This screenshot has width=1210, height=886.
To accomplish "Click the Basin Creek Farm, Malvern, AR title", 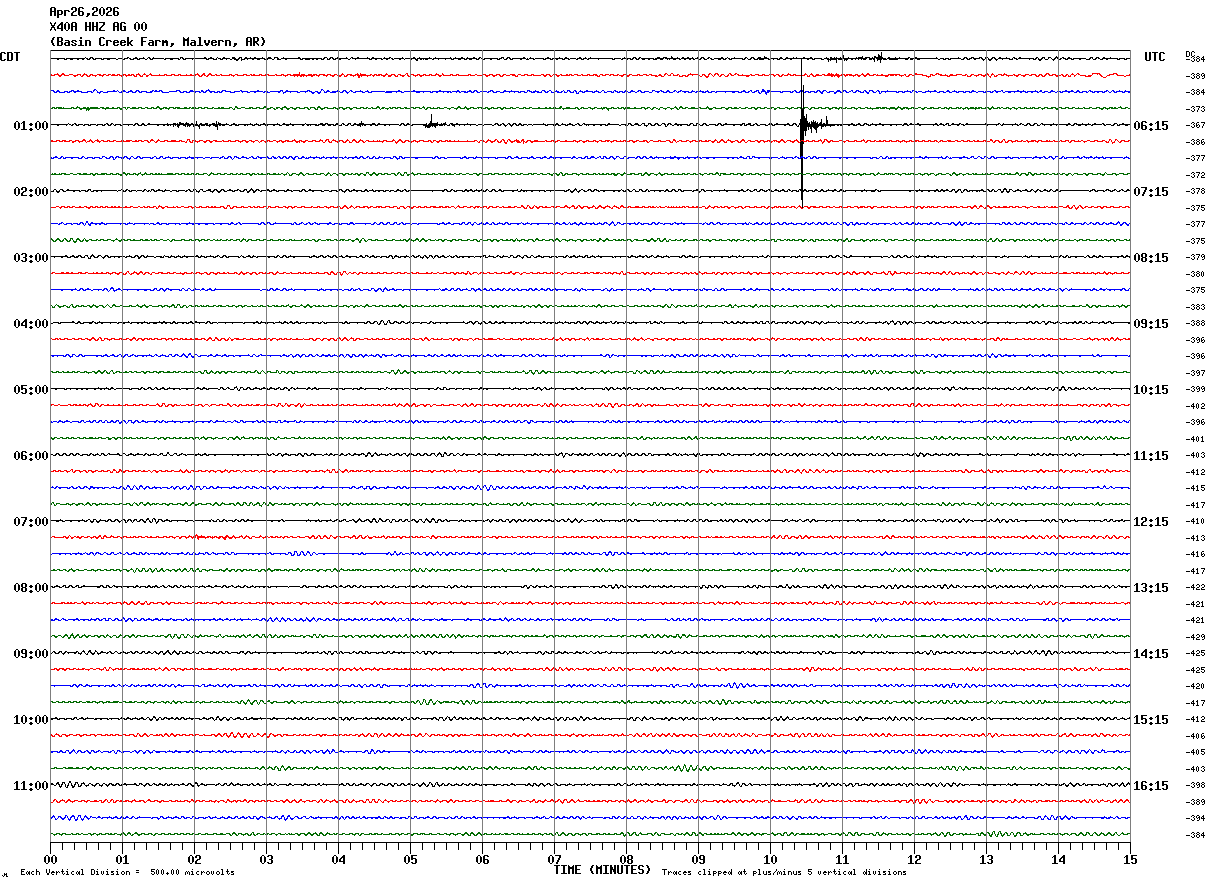I will point(158,42).
